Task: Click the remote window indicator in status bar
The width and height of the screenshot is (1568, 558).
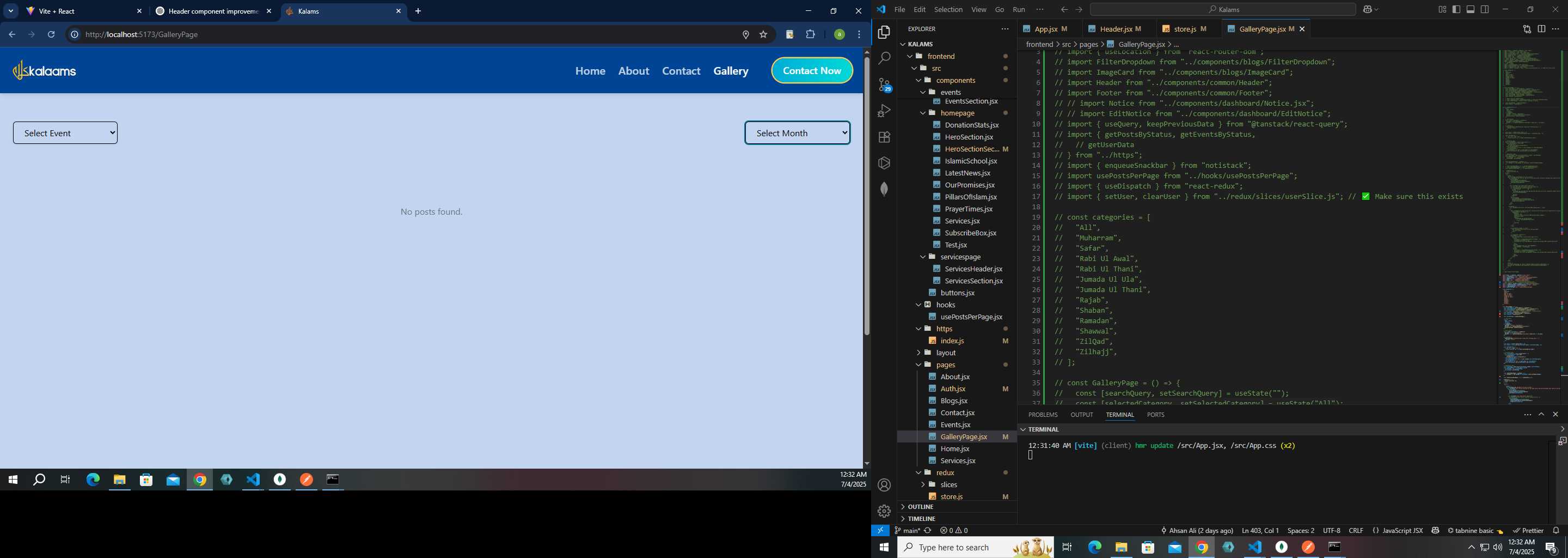Action: pyautogui.click(x=880, y=531)
